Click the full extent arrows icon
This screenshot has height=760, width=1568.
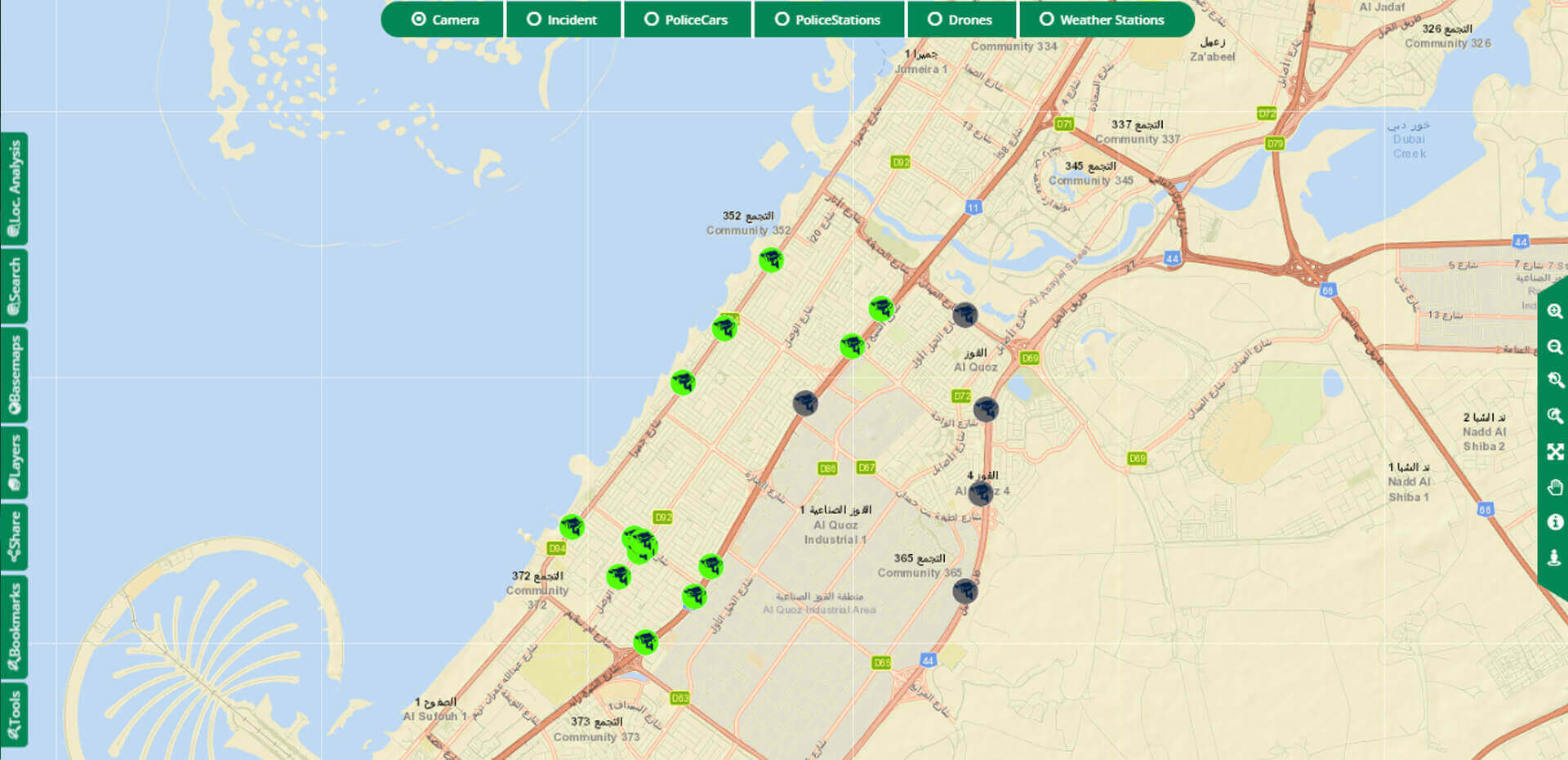click(x=1554, y=452)
